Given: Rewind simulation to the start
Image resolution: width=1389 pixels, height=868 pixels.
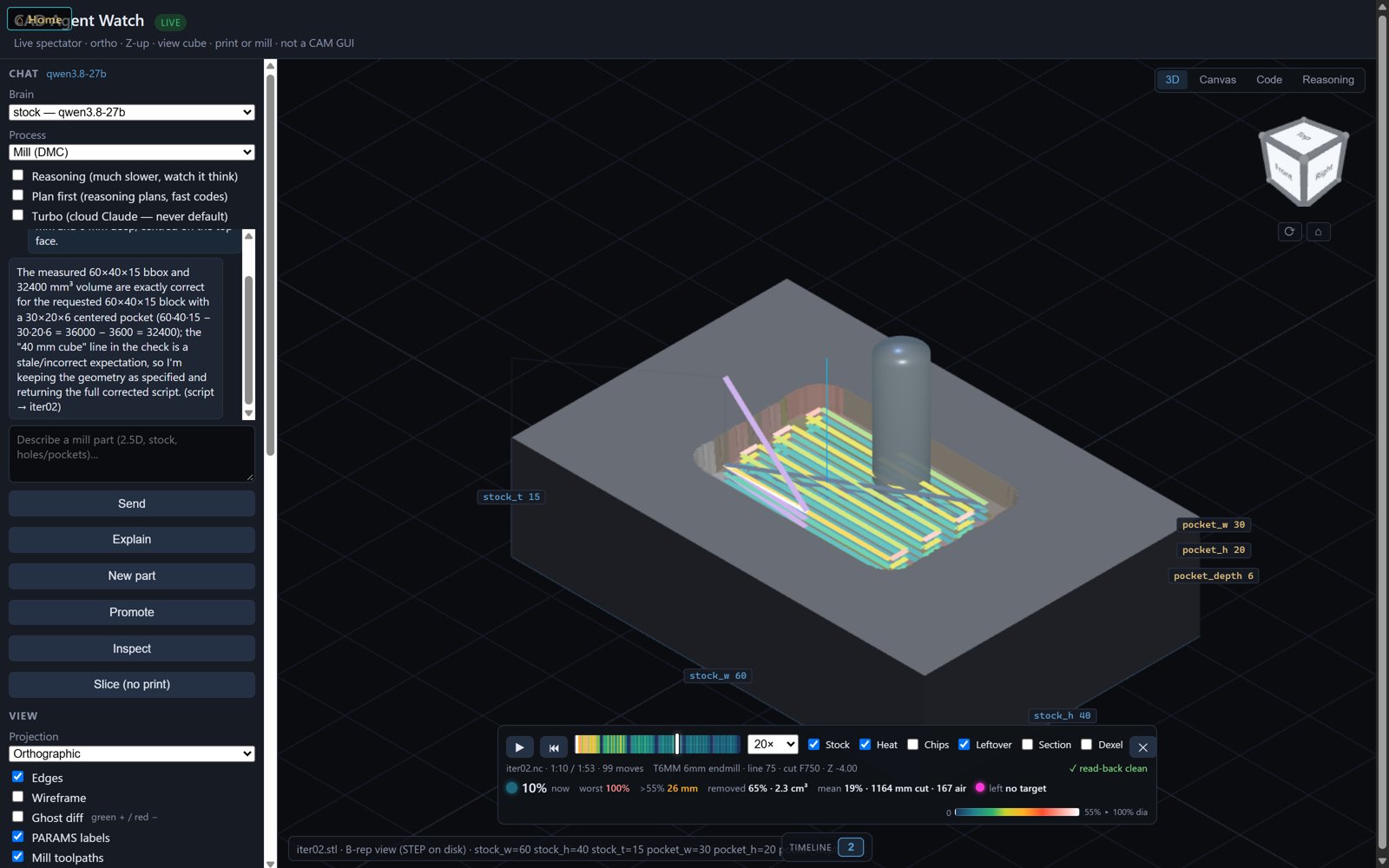Looking at the screenshot, I should point(554,746).
